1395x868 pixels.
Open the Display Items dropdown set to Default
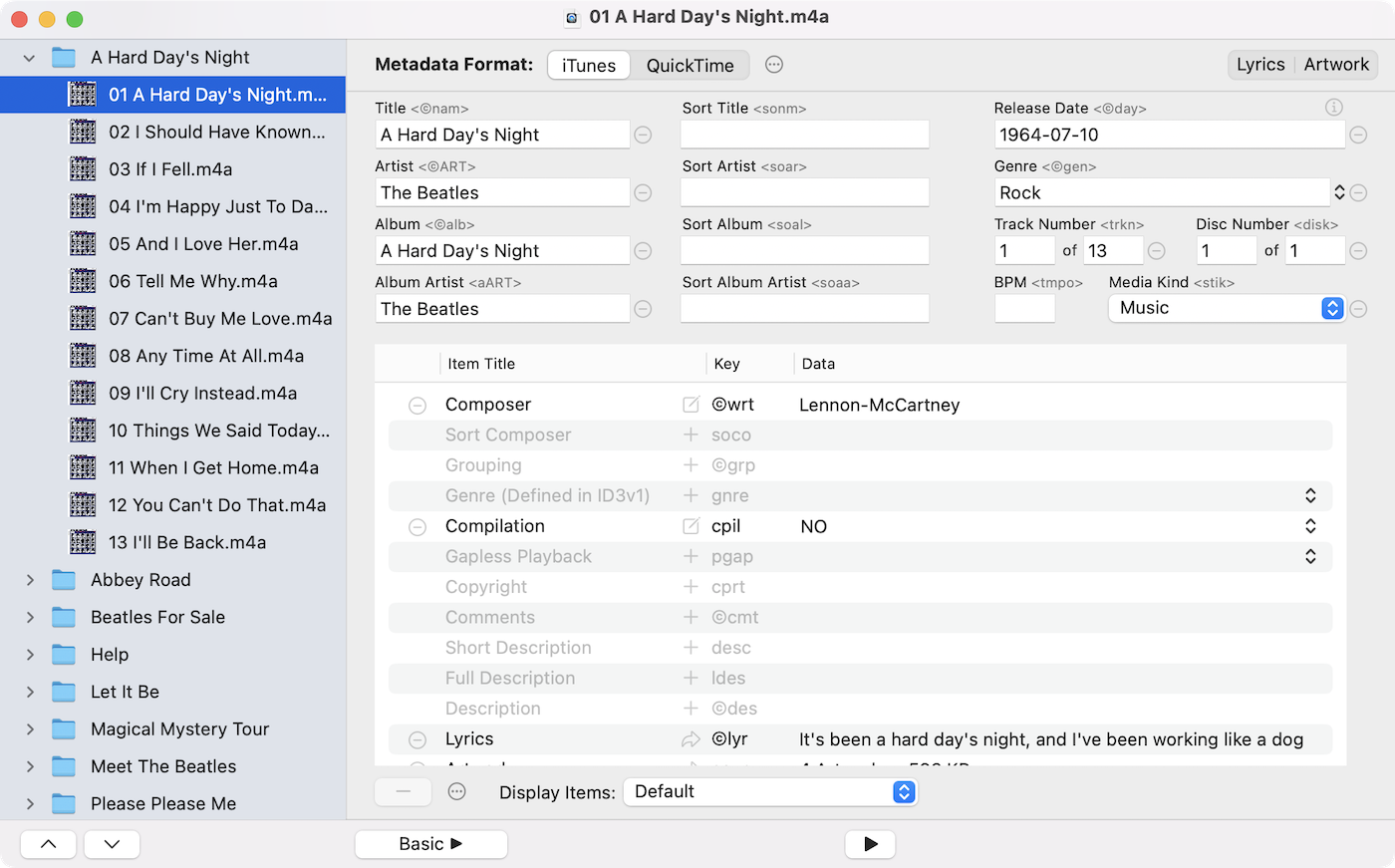(x=769, y=792)
